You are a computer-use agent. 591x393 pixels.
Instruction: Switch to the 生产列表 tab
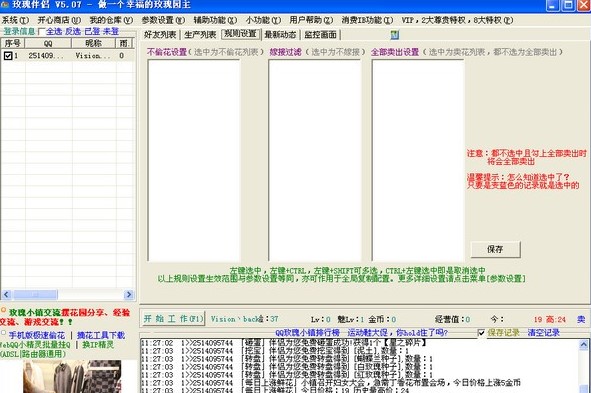(200, 35)
